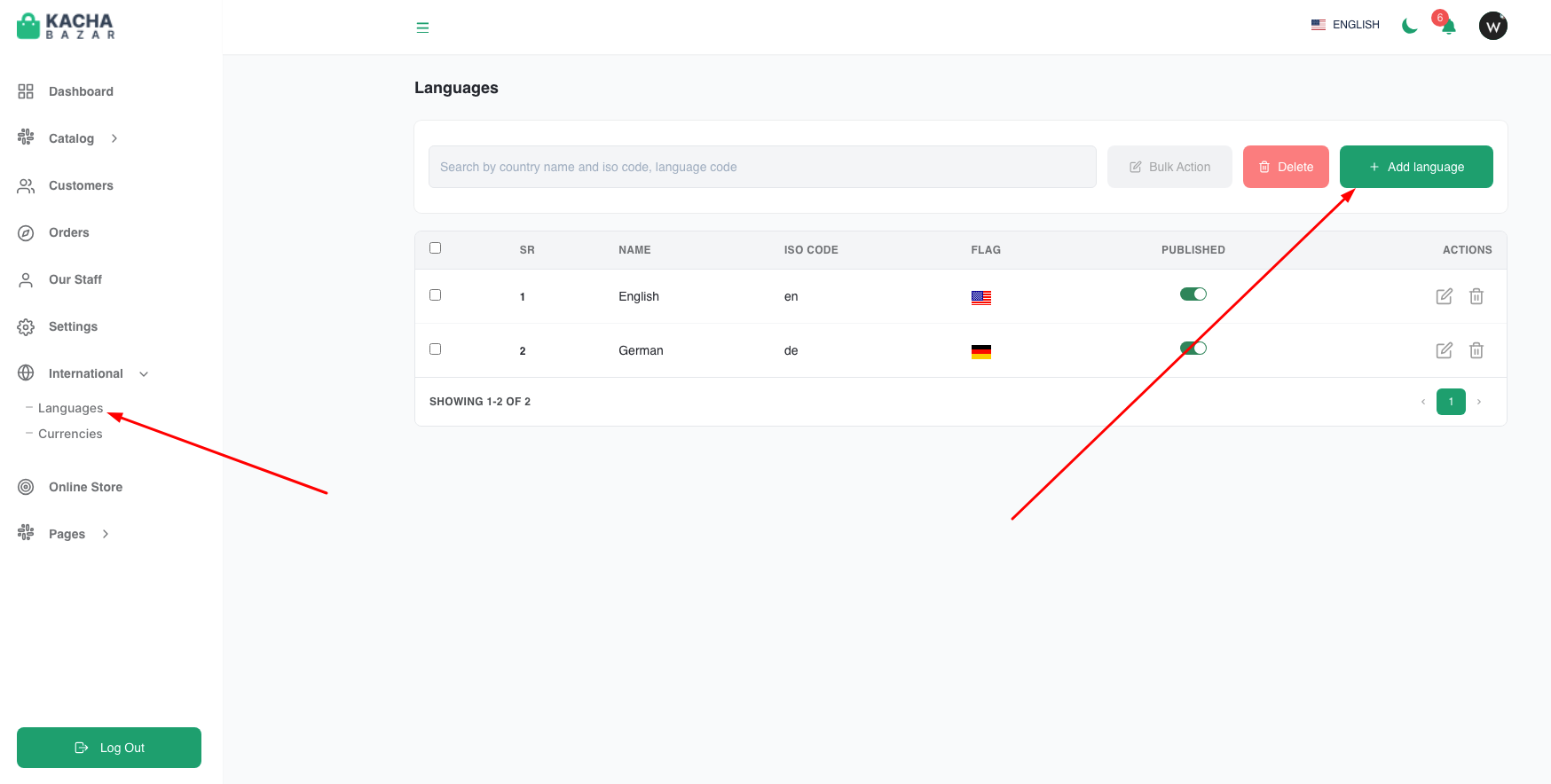Switch to dark mode moon icon
The width and height of the screenshot is (1551, 784).
pyautogui.click(x=1409, y=26)
